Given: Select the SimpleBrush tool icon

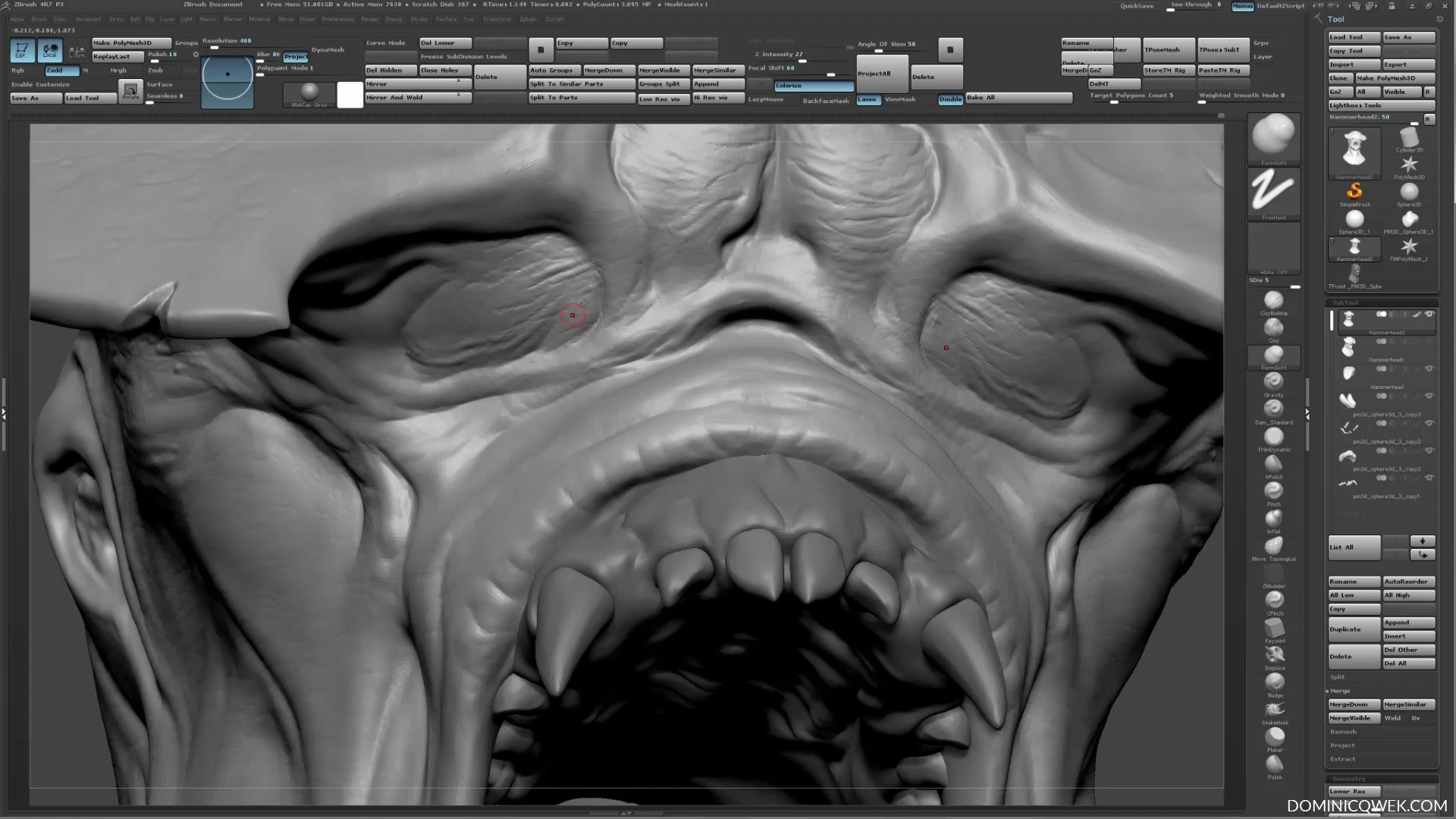Looking at the screenshot, I should click(1354, 194).
